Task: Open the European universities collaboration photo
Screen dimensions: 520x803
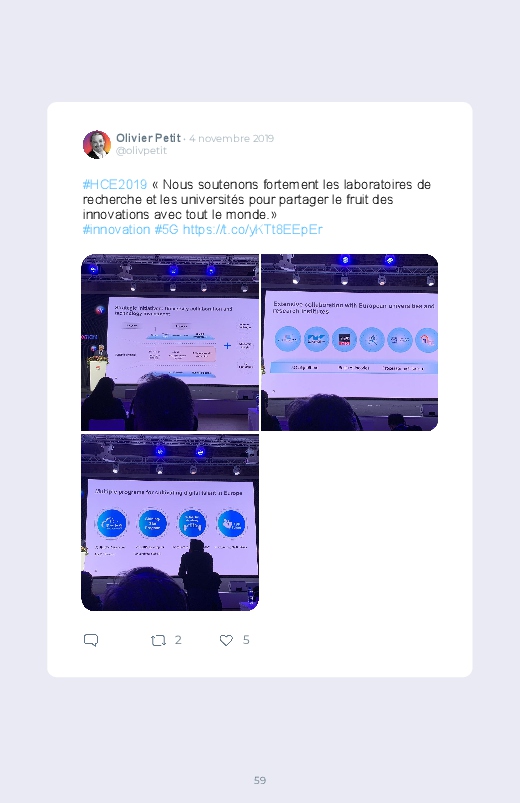Action: (349, 342)
